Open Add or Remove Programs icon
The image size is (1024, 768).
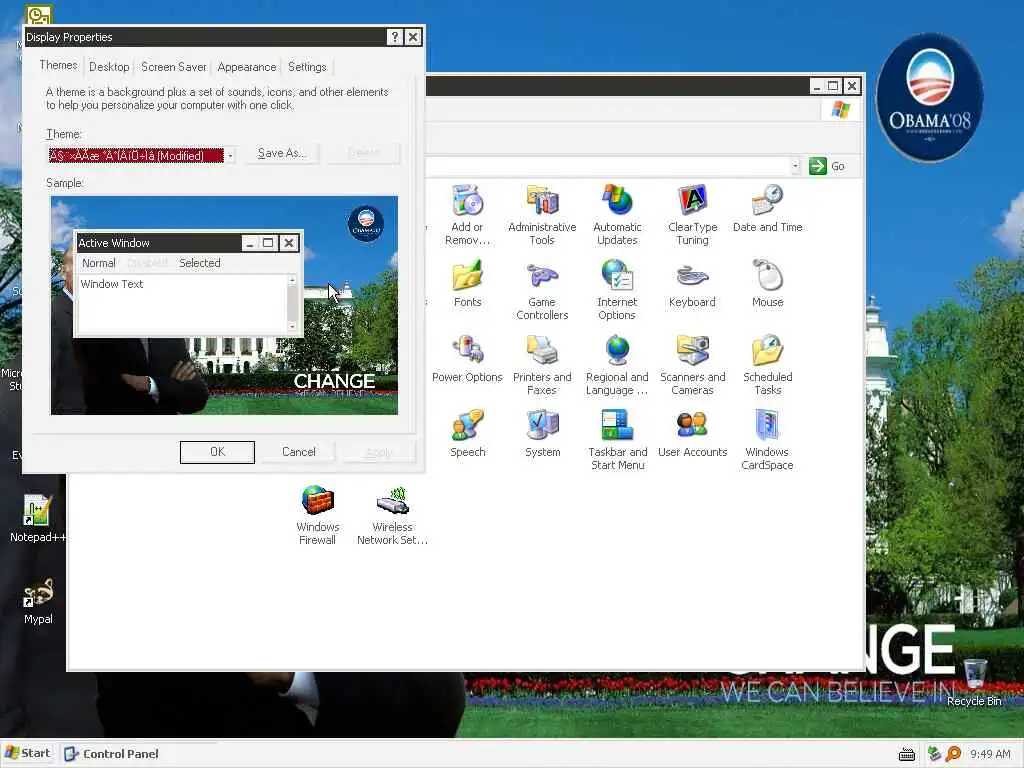coord(468,215)
